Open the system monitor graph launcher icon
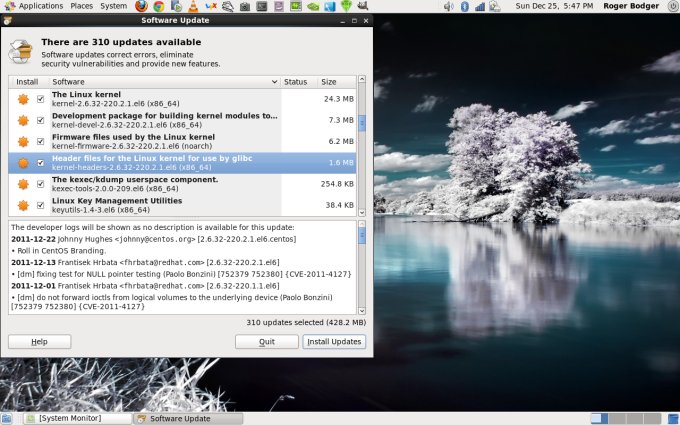The width and height of the screenshot is (680, 425). point(296,6)
